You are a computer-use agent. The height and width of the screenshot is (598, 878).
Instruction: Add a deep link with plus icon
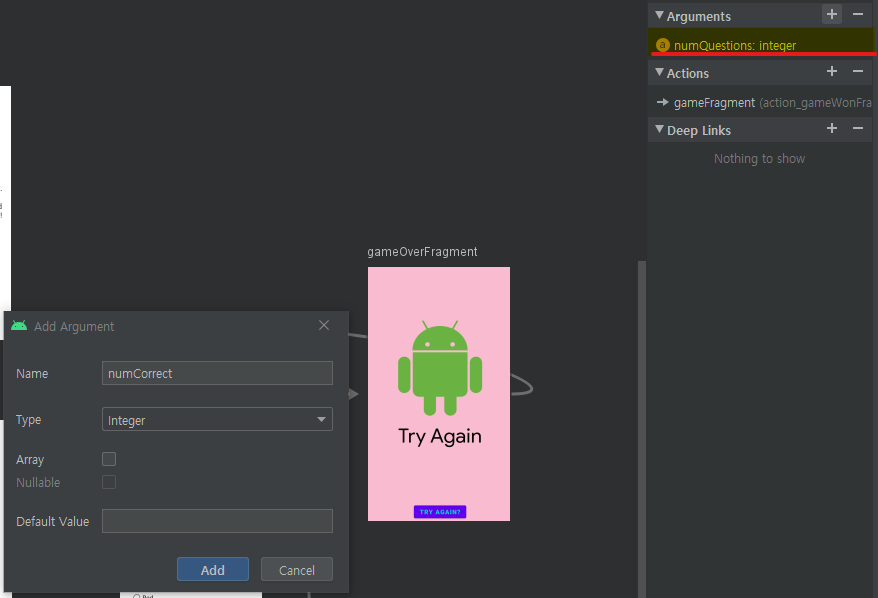832,128
